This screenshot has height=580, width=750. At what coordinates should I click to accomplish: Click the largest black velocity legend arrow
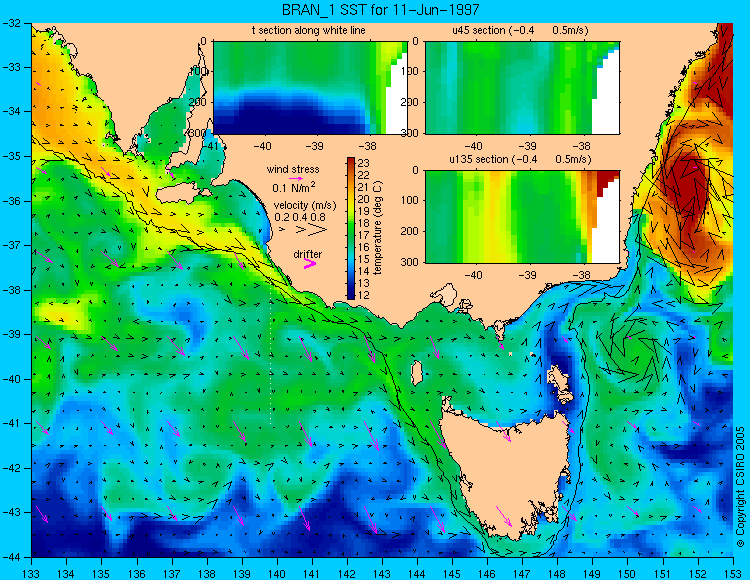coord(317,230)
